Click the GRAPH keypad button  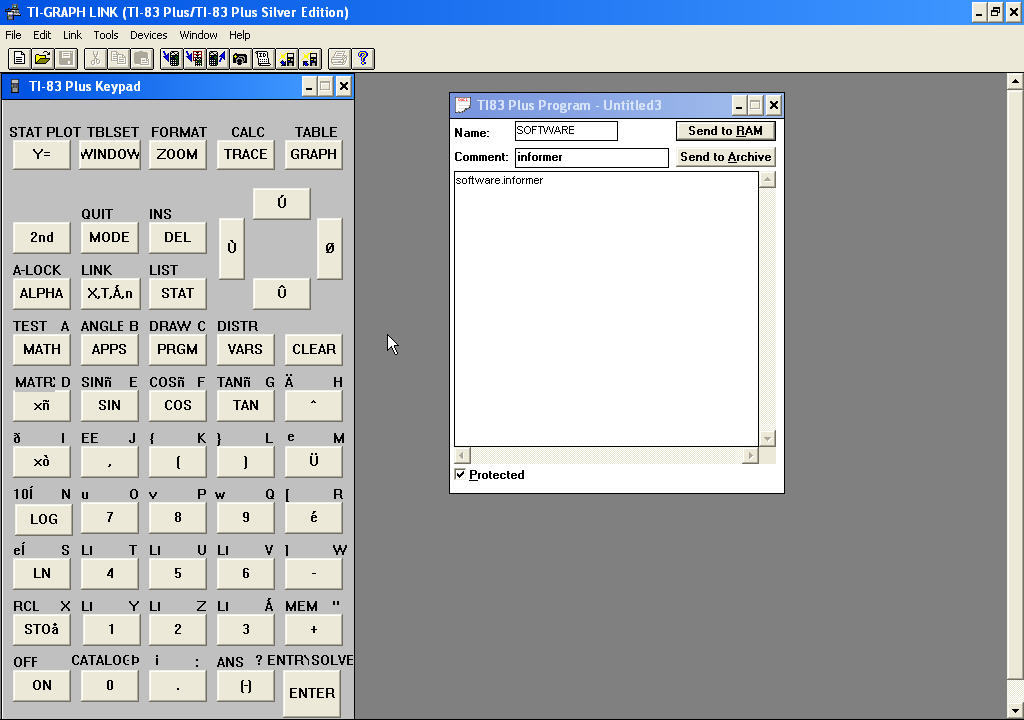(x=313, y=155)
